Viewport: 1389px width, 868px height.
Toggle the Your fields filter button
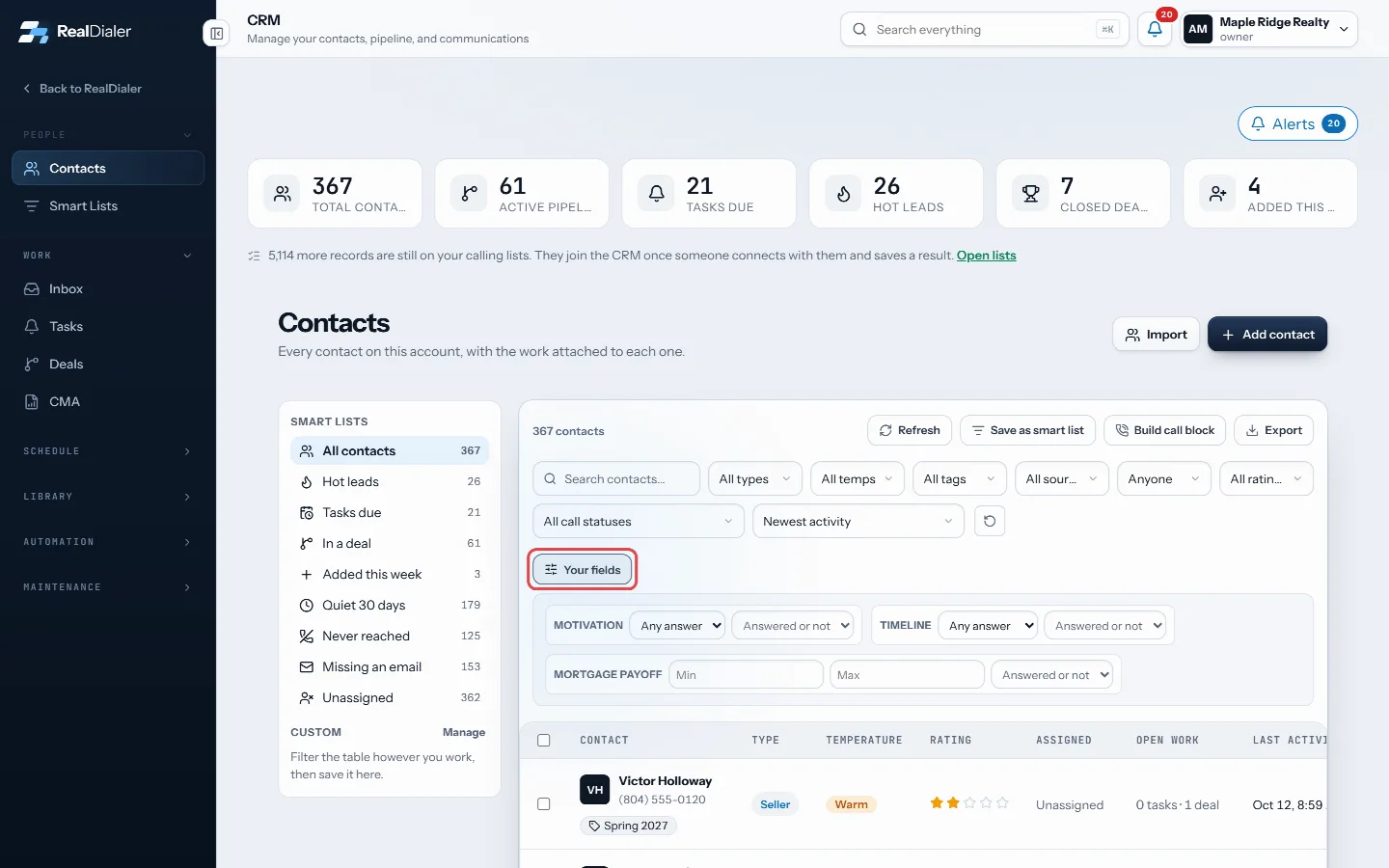click(x=583, y=570)
